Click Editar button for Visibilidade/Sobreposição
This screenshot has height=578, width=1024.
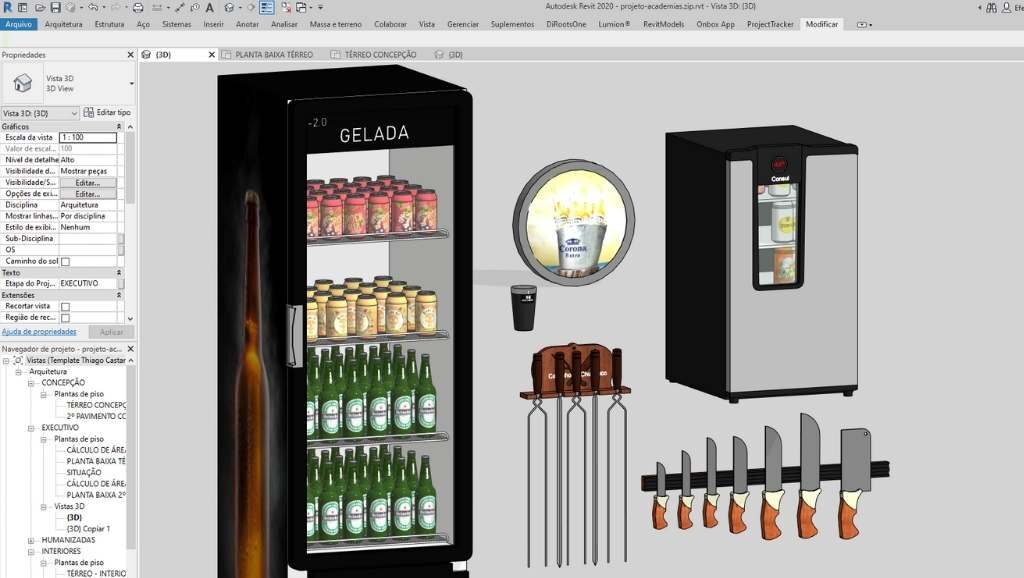point(87,183)
